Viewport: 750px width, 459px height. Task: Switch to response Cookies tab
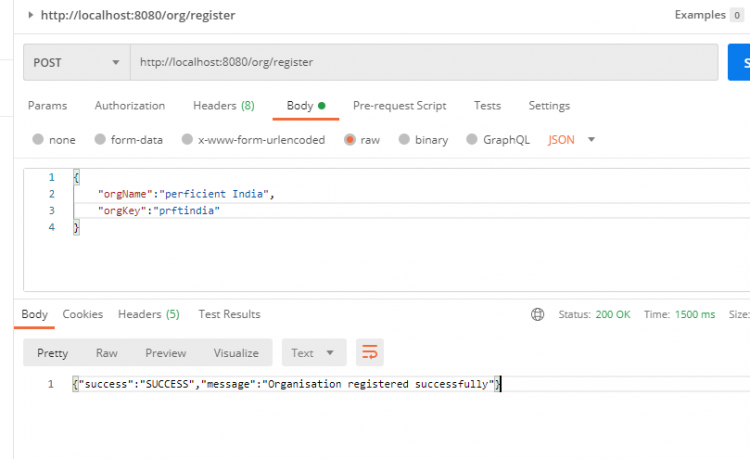[83, 314]
